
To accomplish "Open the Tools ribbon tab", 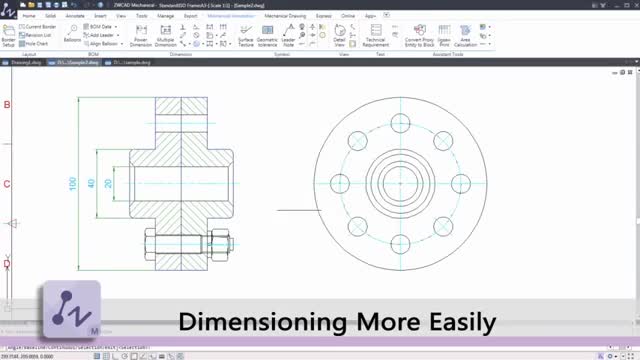I will [142, 16].
